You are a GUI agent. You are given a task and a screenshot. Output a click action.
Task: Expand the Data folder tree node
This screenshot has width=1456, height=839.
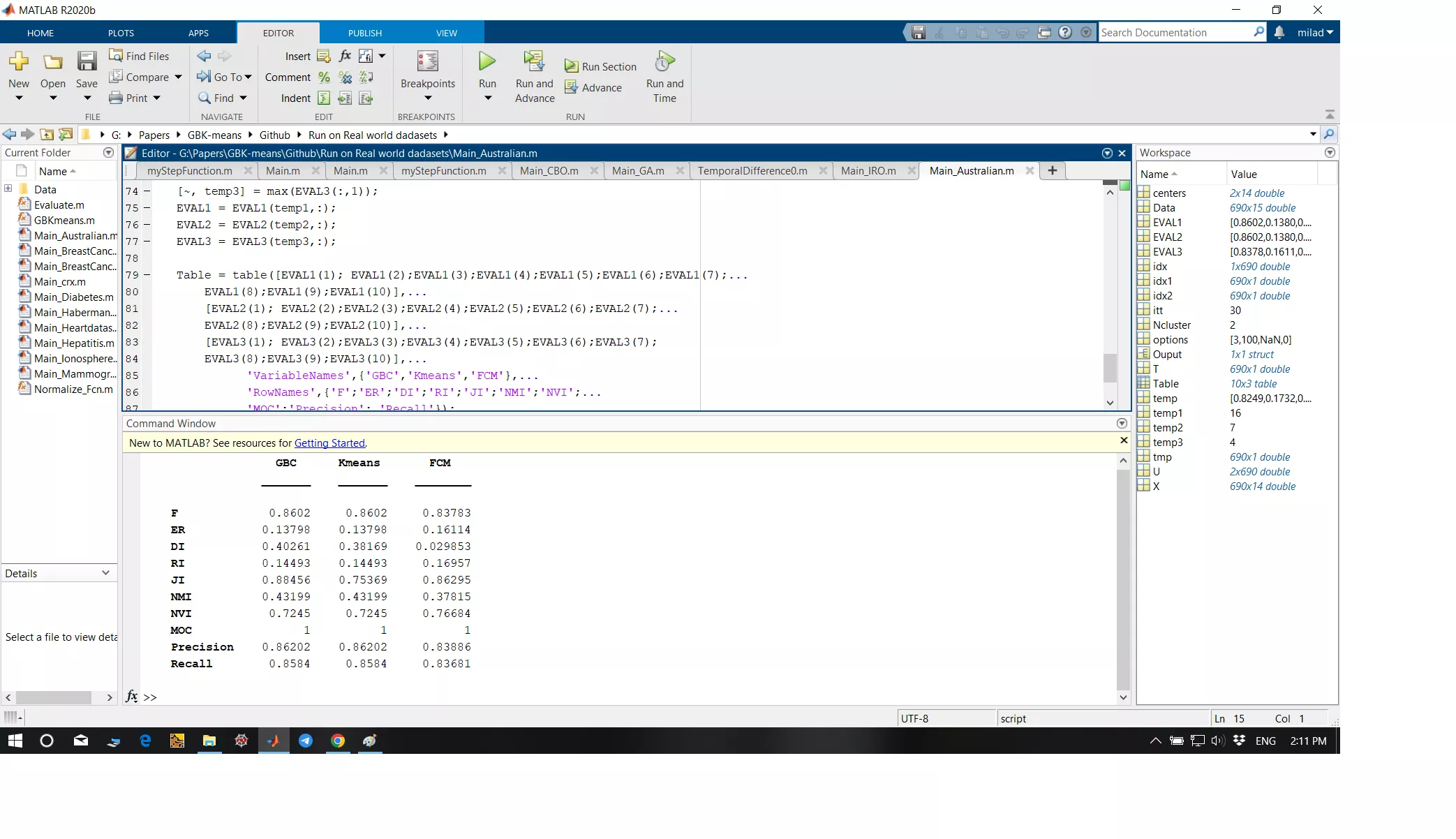pos(8,188)
